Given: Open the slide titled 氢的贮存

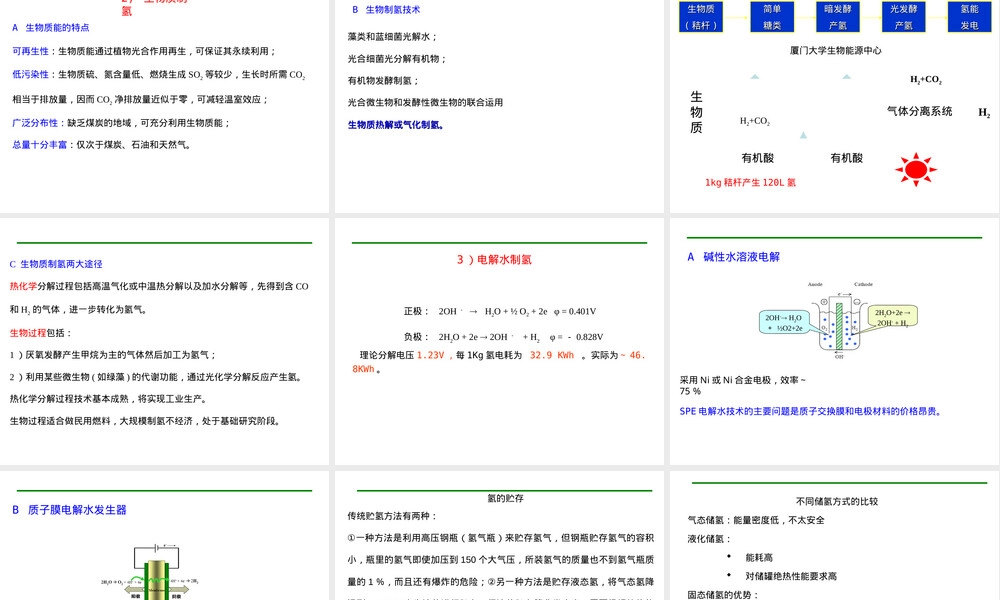Looking at the screenshot, I should 499,535.
